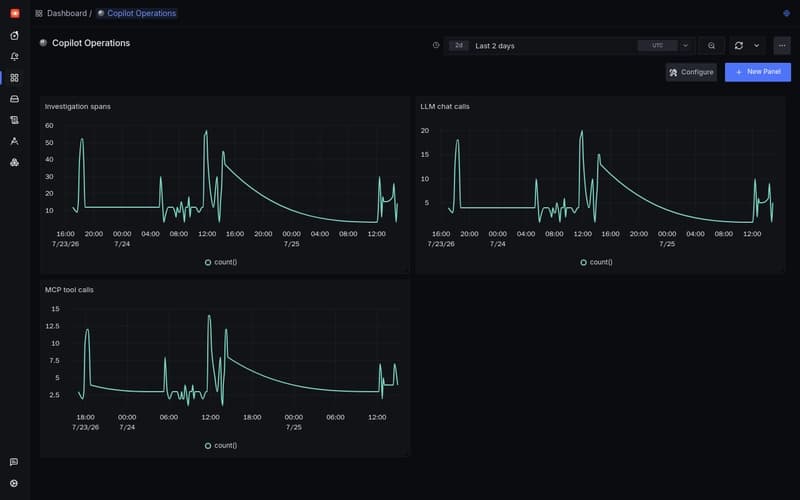
Task: Click the 2d shortcut badge in time picker
Action: click(x=459, y=45)
